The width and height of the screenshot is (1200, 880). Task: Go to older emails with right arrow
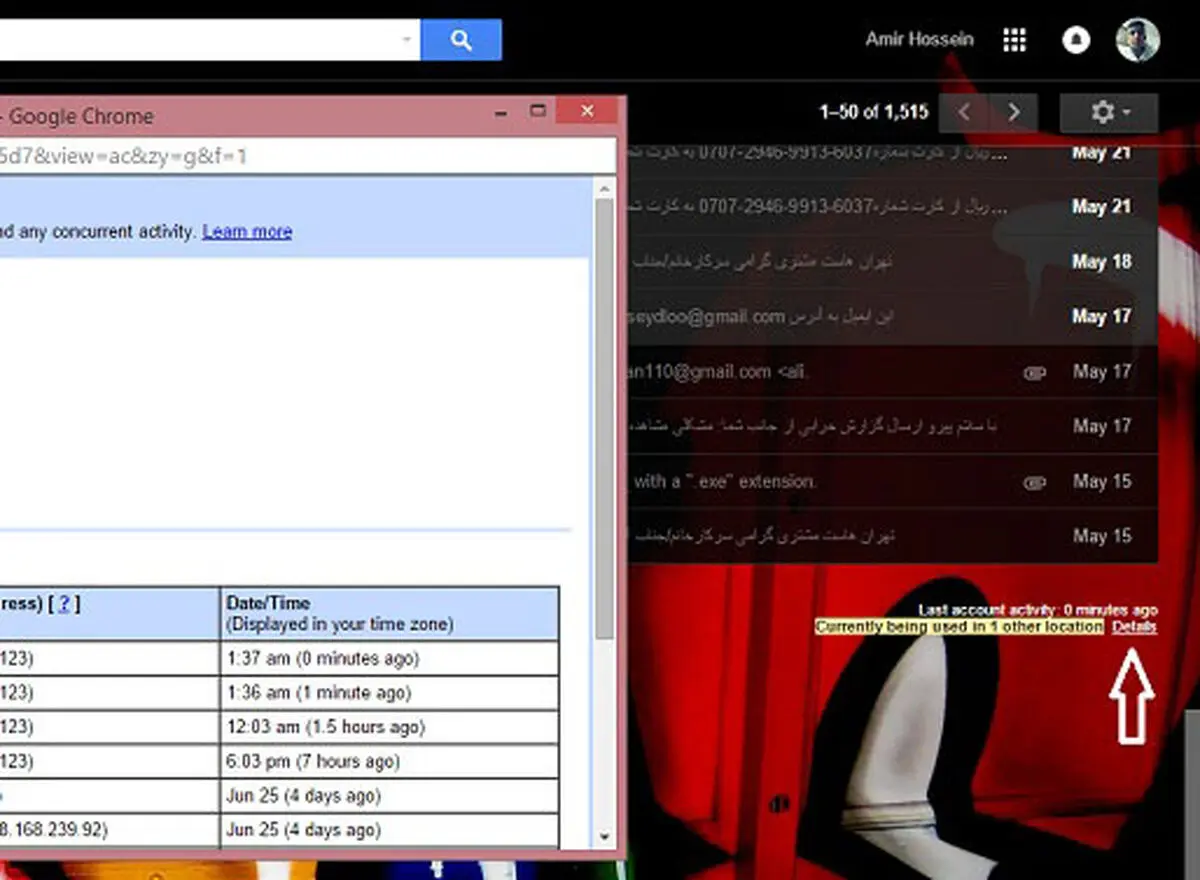(1013, 112)
